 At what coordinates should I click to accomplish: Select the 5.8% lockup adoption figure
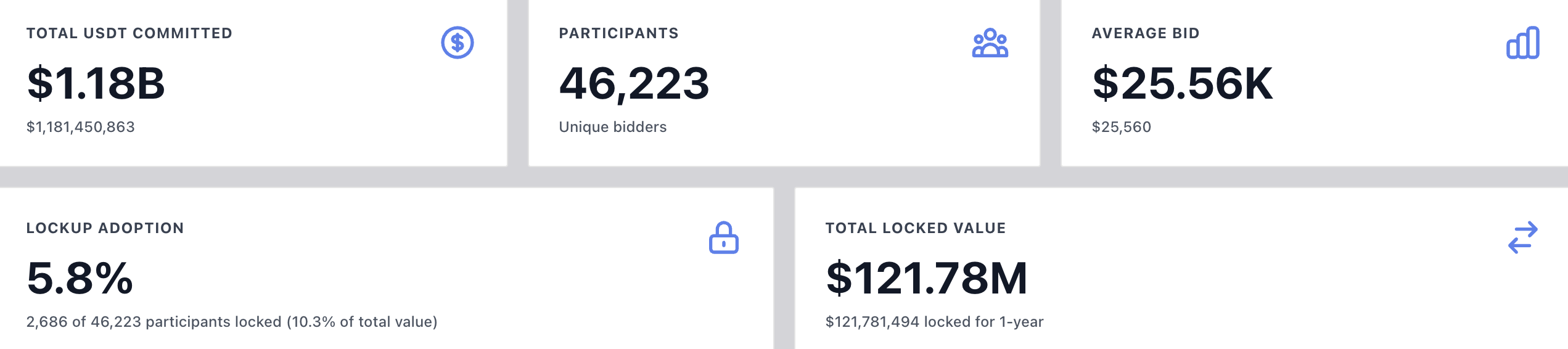(x=80, y=278)
